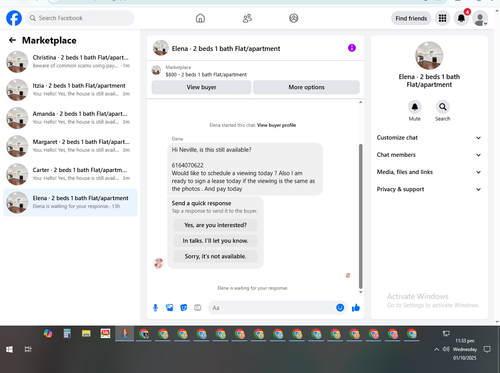Image resolution: width=500 pixels, height=373 pixels.
Task: Open the View buyer profile link
Action: click(x=276, y=125)
